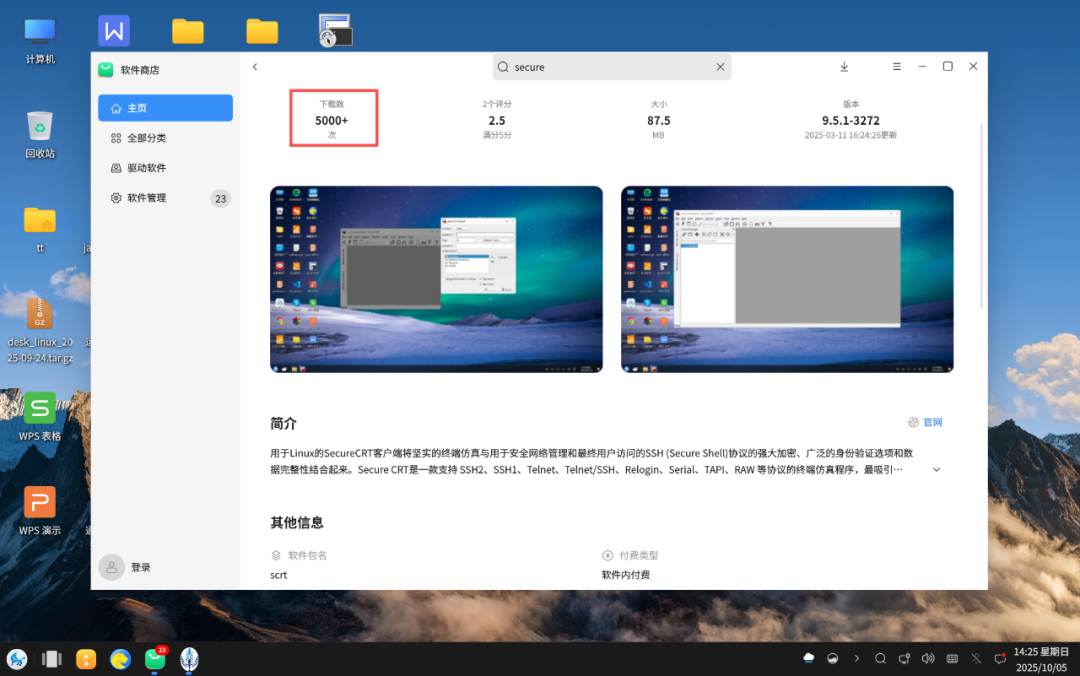Select the tt folder on desktop

[40, 229]
